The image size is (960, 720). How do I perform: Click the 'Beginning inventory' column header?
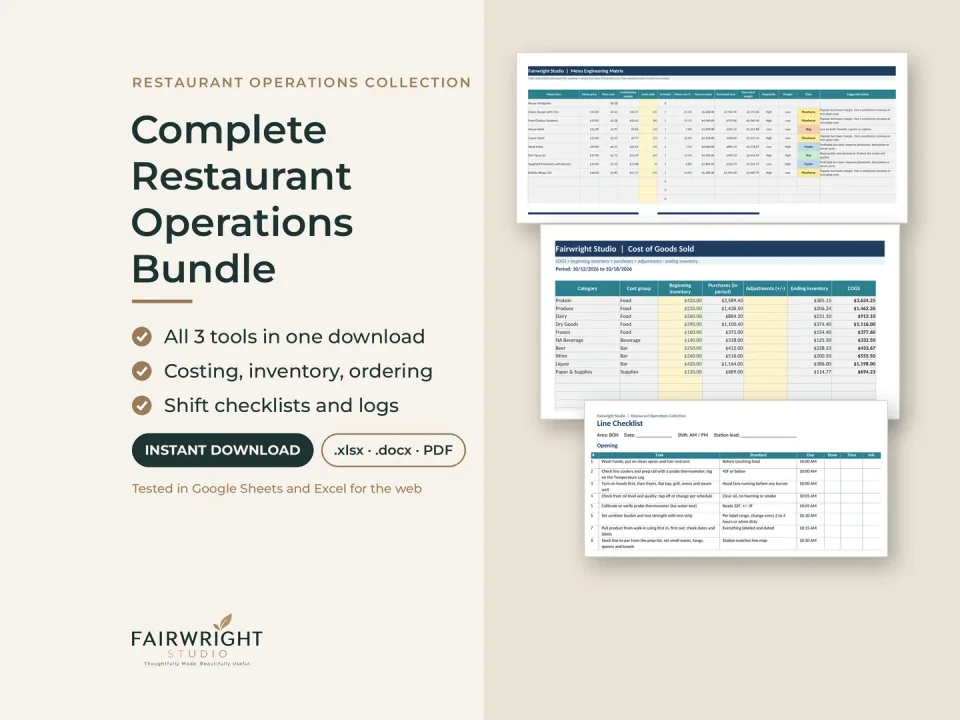point(680,288)
